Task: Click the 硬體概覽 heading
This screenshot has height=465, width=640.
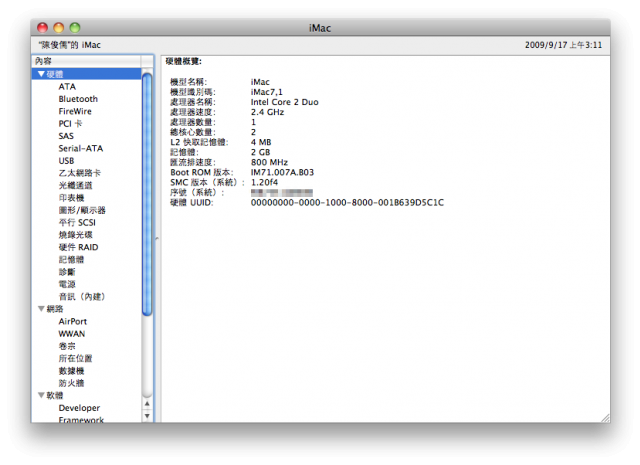Action: (x=183, y=61)
